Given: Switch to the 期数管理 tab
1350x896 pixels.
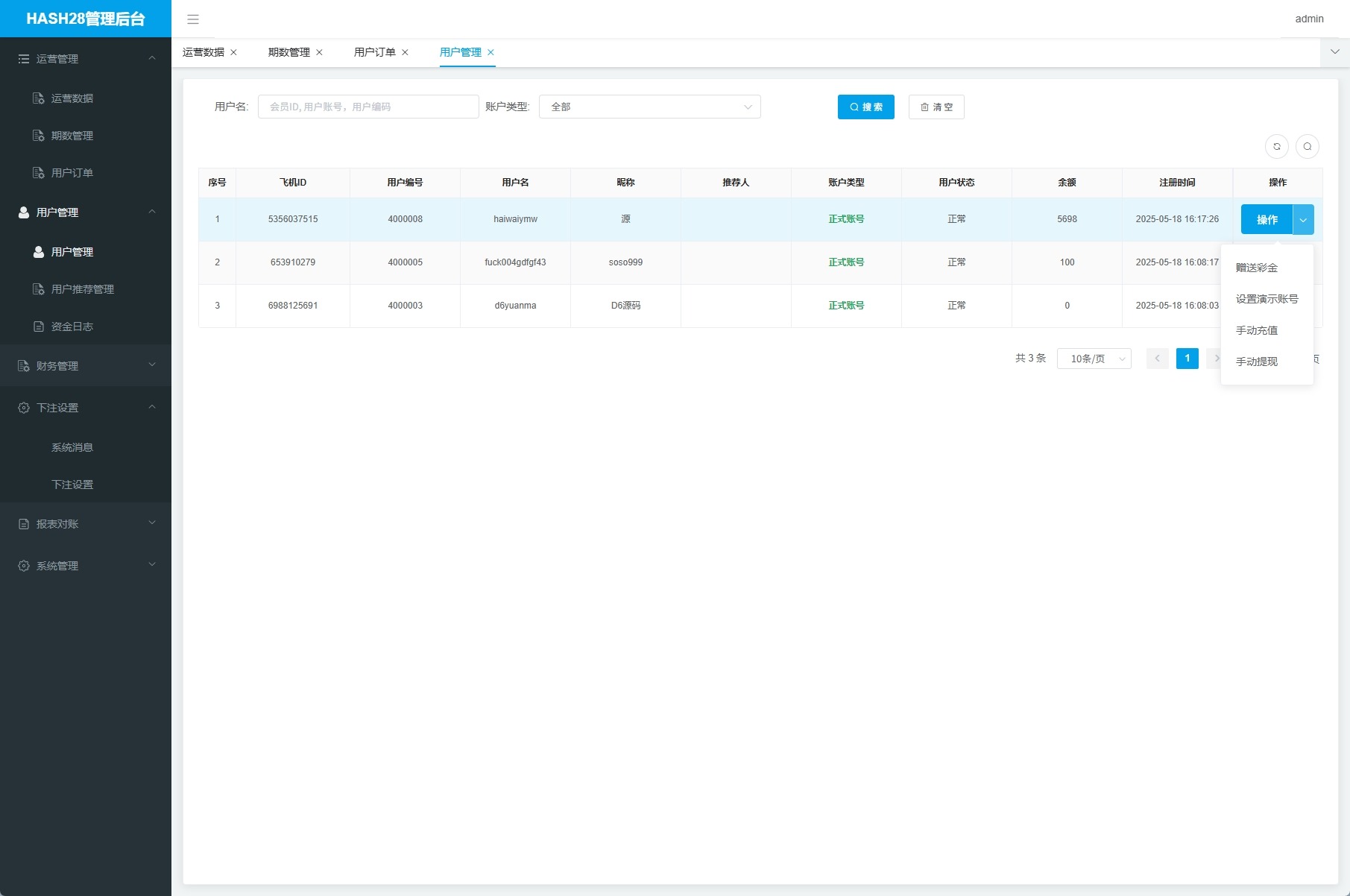Looking at the screenshot, I should (288, 52).
